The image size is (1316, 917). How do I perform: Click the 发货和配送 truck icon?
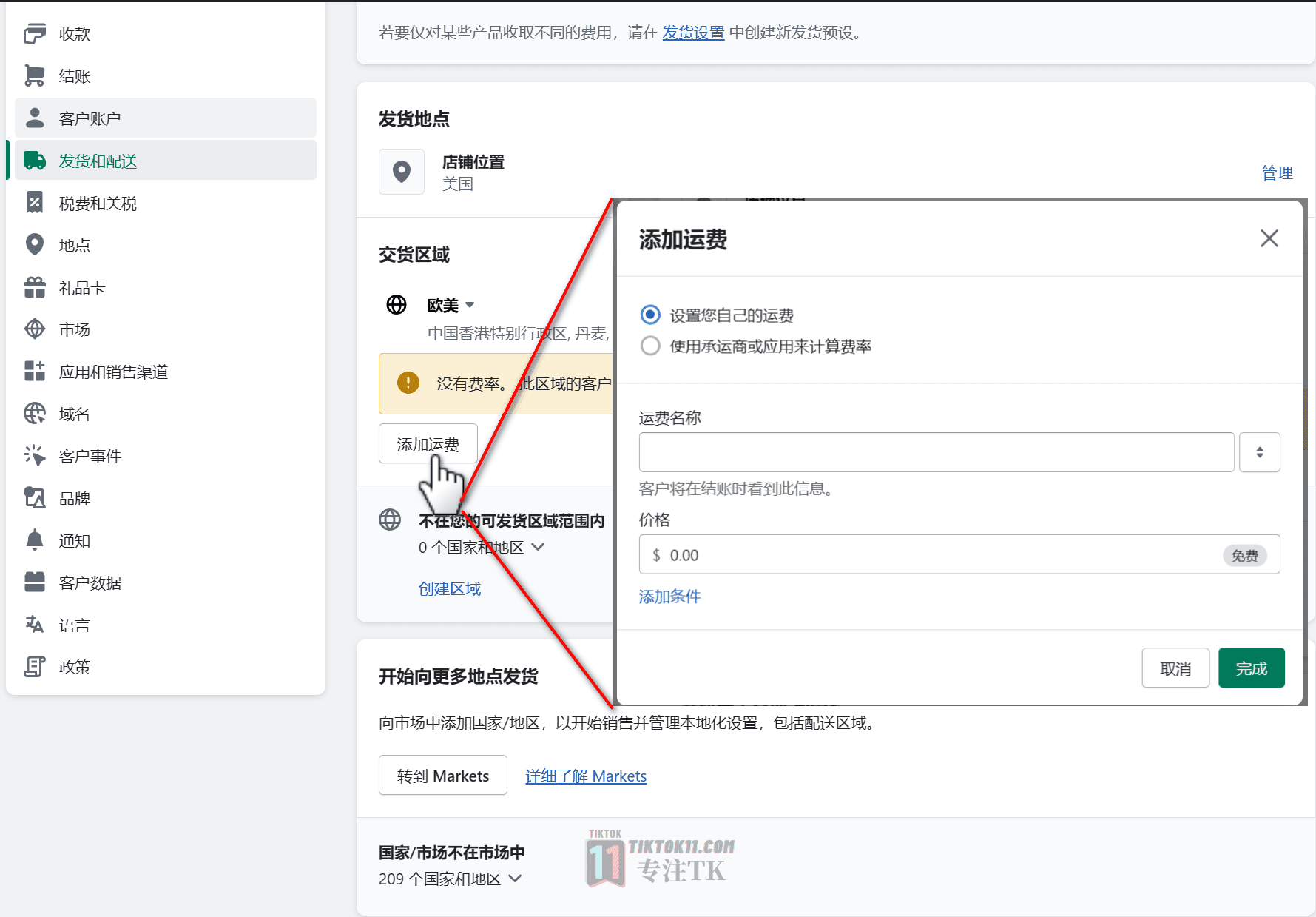(35, 161)
